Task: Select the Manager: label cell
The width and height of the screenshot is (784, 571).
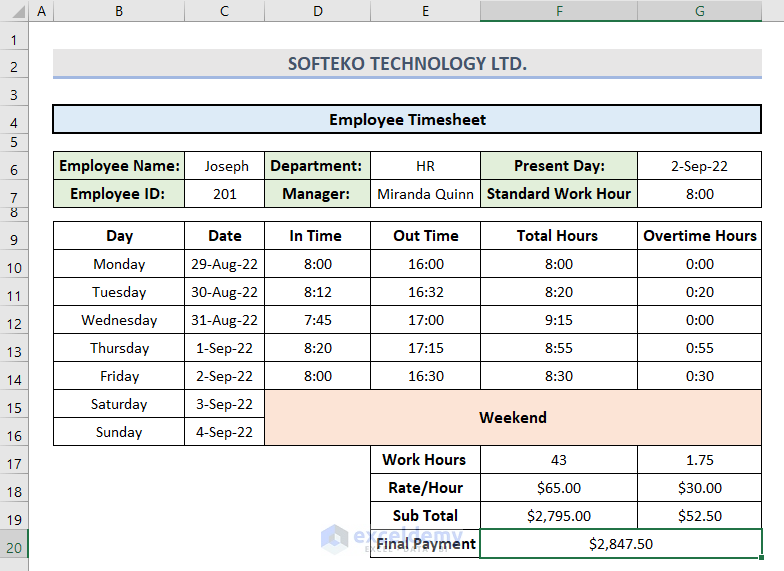Action: 318,194
